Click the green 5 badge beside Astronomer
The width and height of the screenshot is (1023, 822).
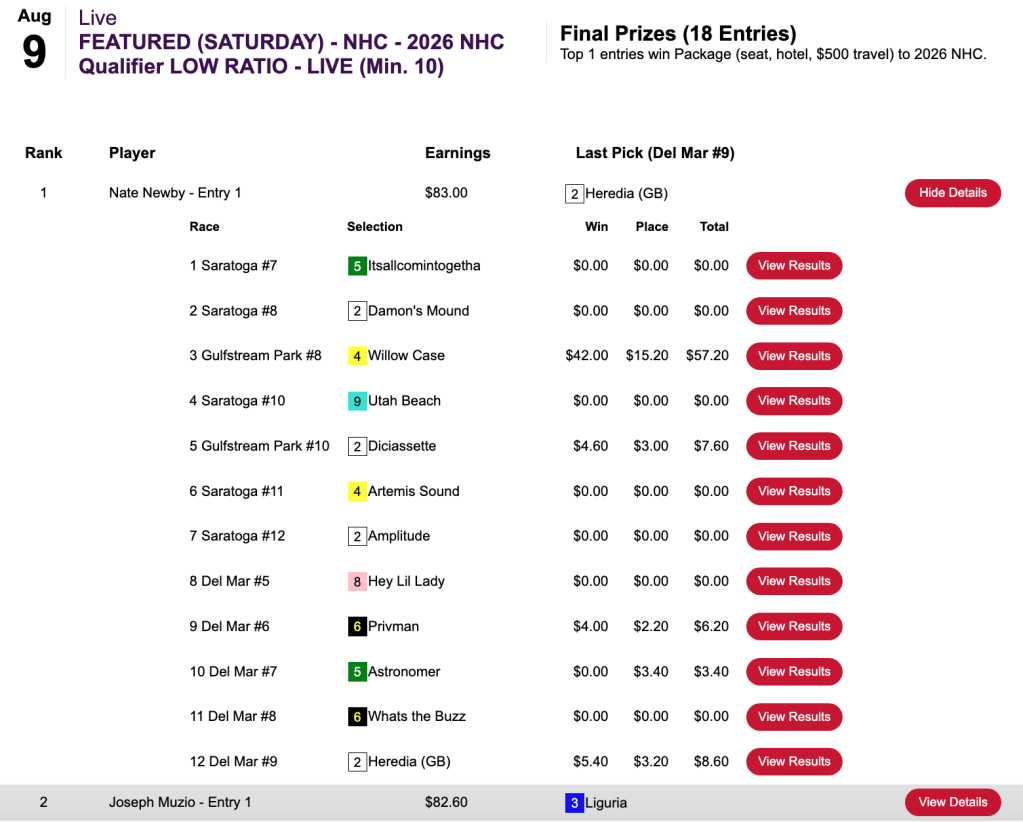click(357, 671)
